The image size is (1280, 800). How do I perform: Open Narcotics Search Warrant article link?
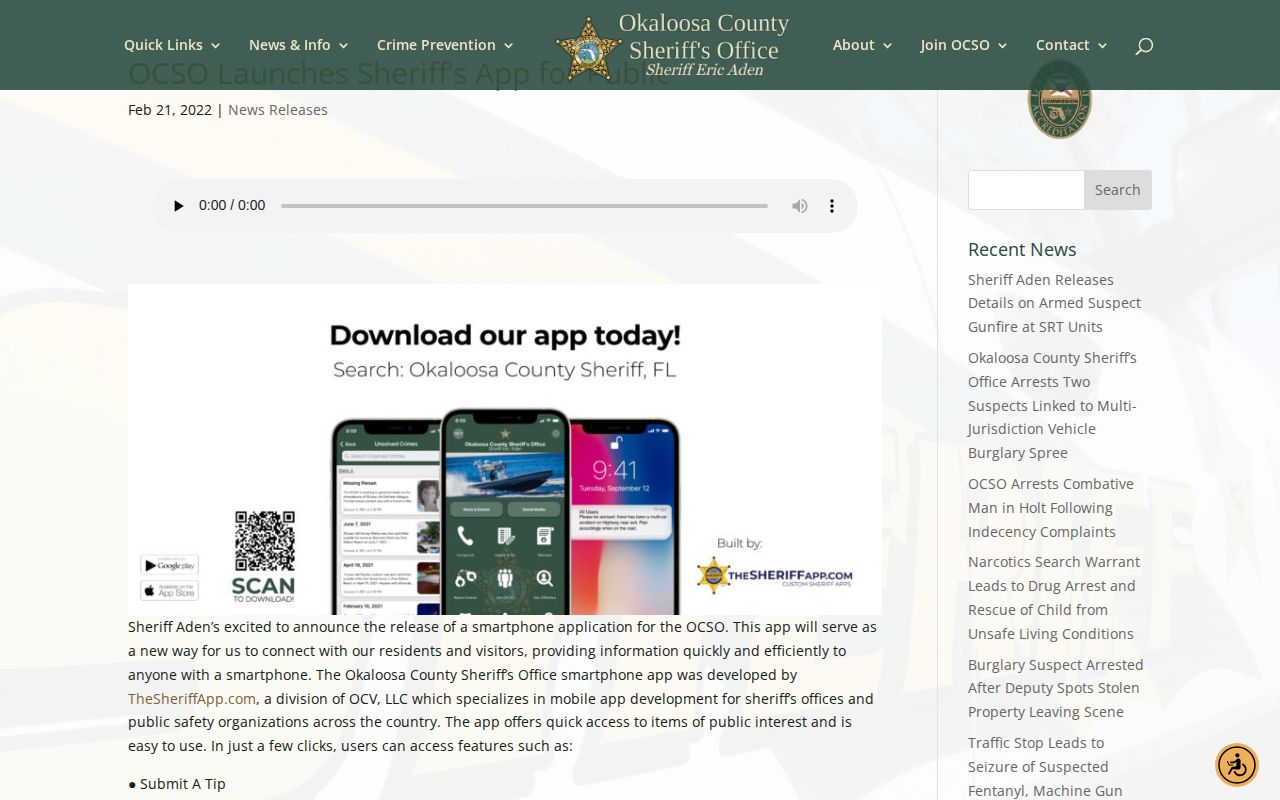point(1054,598)
